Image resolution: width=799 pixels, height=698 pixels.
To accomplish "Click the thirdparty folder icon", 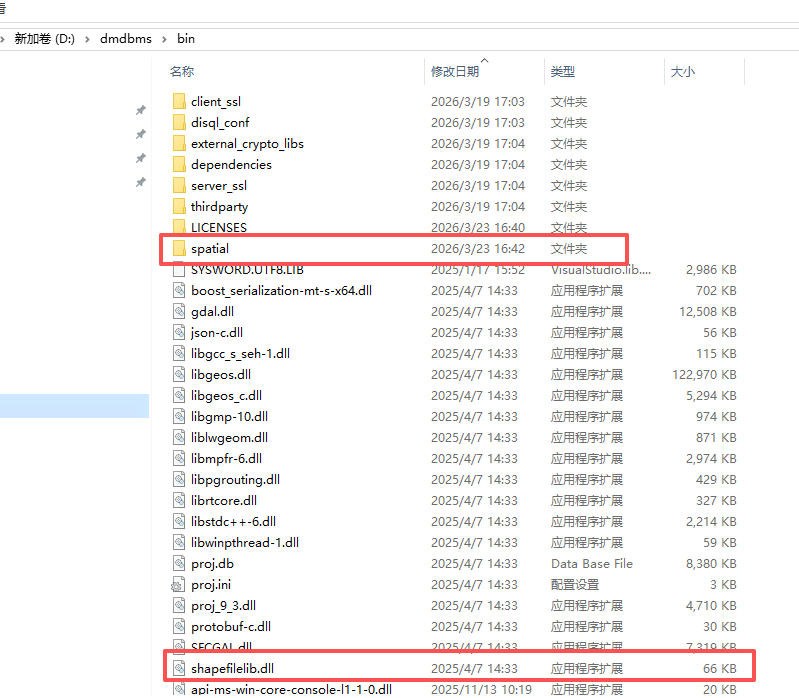I will pyautogui.click(x=179, y=206).
